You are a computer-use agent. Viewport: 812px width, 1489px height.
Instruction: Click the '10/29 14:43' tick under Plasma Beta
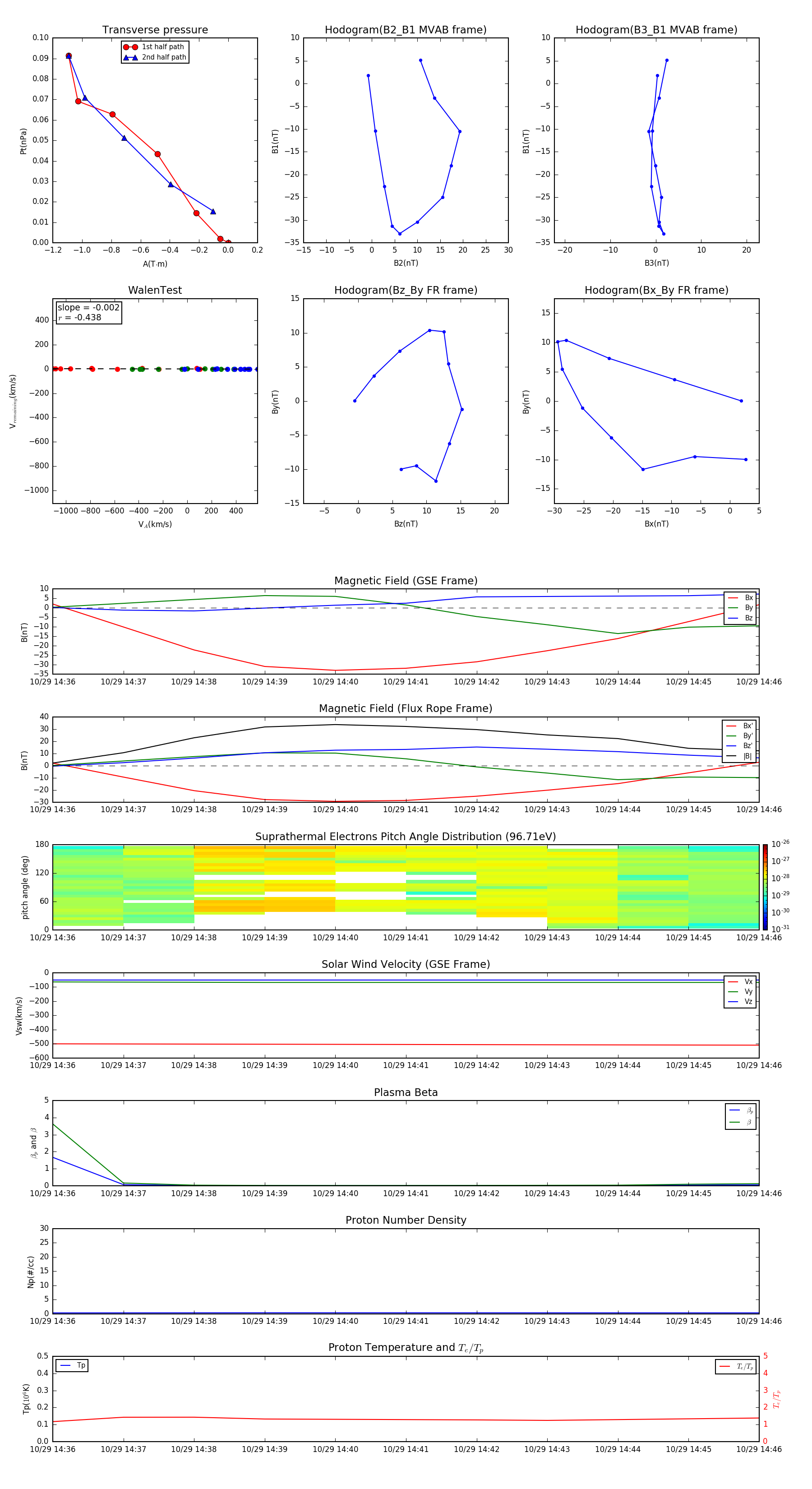(x=547, y=1193)
